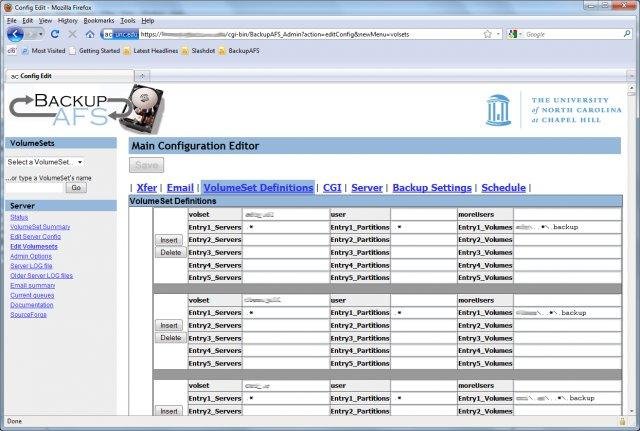Click the VolumeSet name text field
The width and height of the screenshot is (640, 431).
pyautogui.click(x=35, y=188)
